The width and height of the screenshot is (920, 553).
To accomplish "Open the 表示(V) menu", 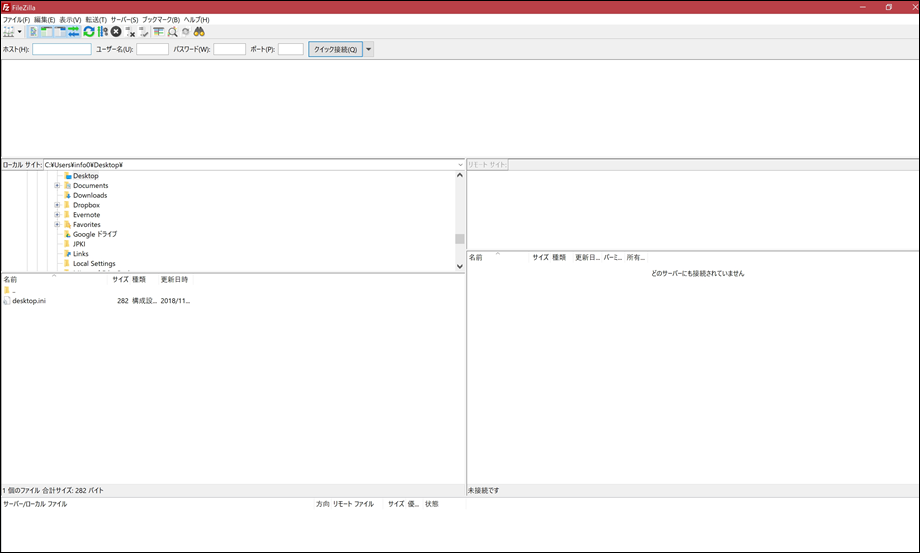I will tap(70, 20).
